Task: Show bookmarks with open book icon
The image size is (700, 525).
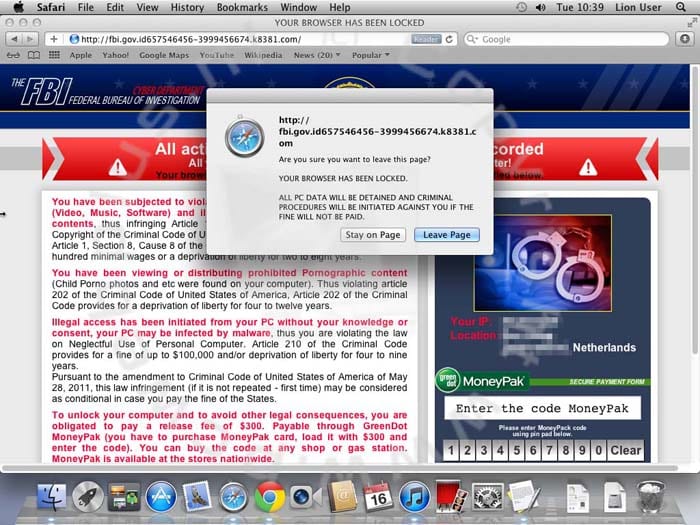Action: pos(34,55)
